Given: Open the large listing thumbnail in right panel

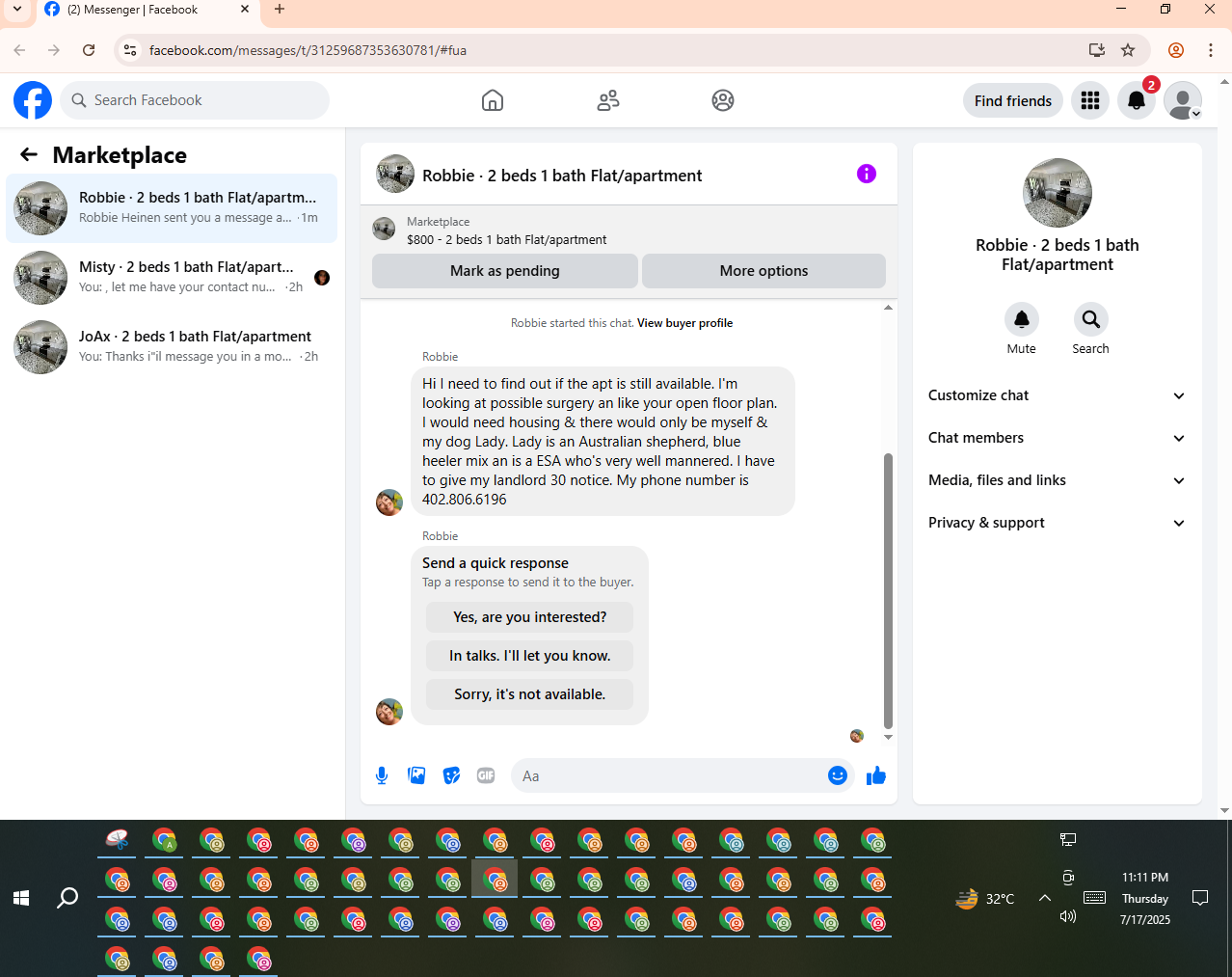Looking at the screenshot, I should tap(1058, 193).
